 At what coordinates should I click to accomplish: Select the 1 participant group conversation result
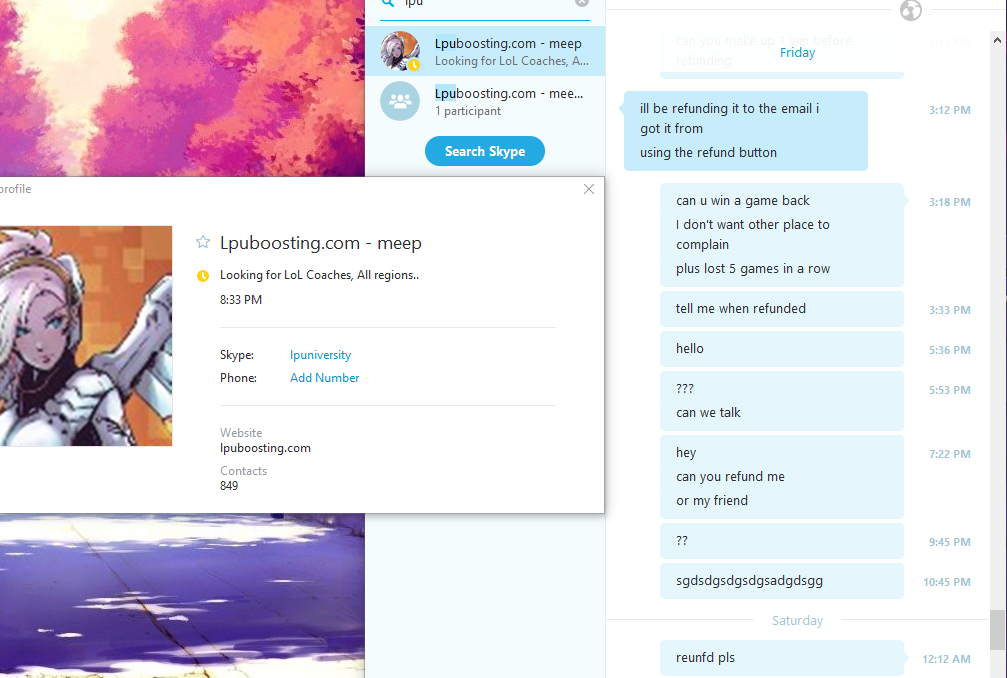coord(485,101)
